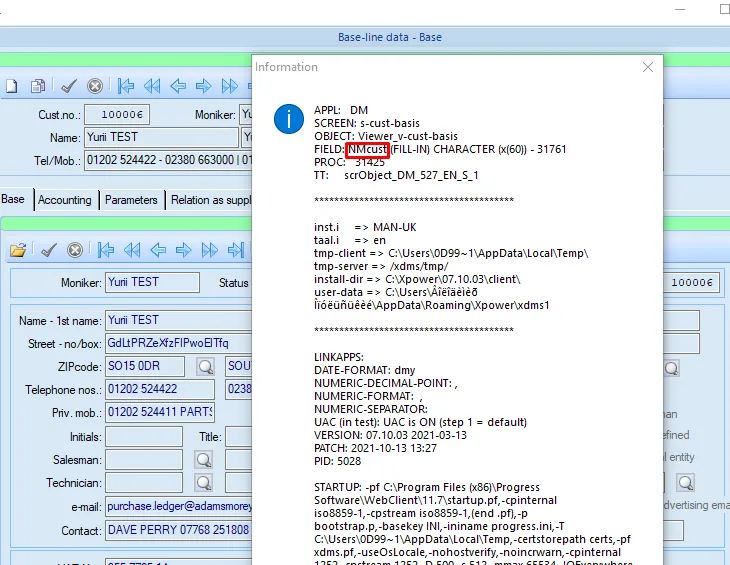Click the checkmark save icon in top toolbar
730x565 pixels.
pyautogui.click(x=68, y=86)
